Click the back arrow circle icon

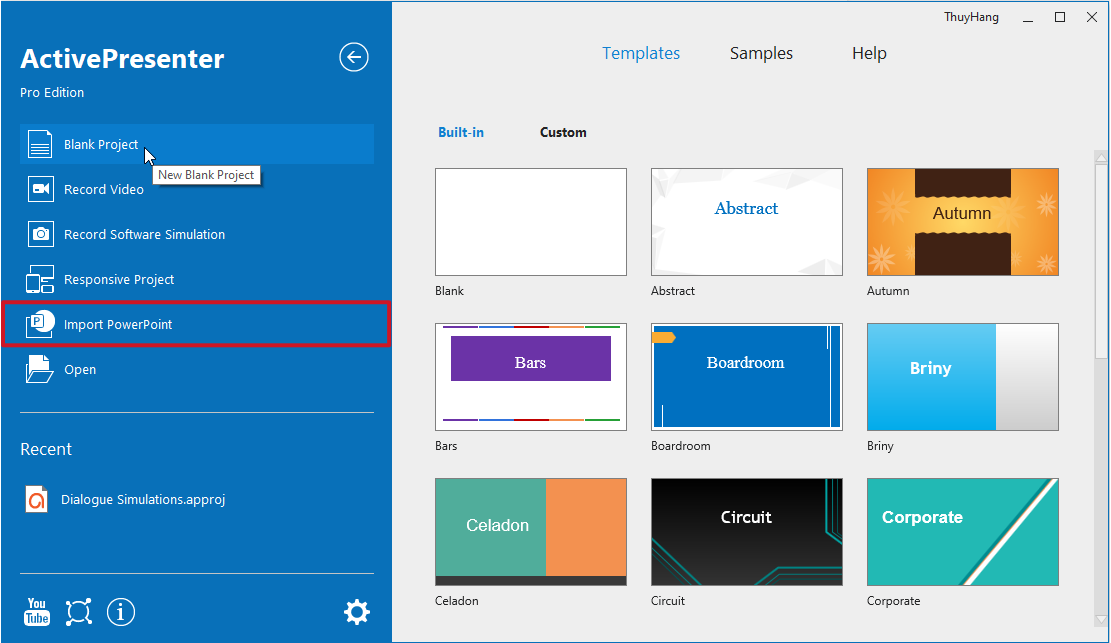[354, 57]
